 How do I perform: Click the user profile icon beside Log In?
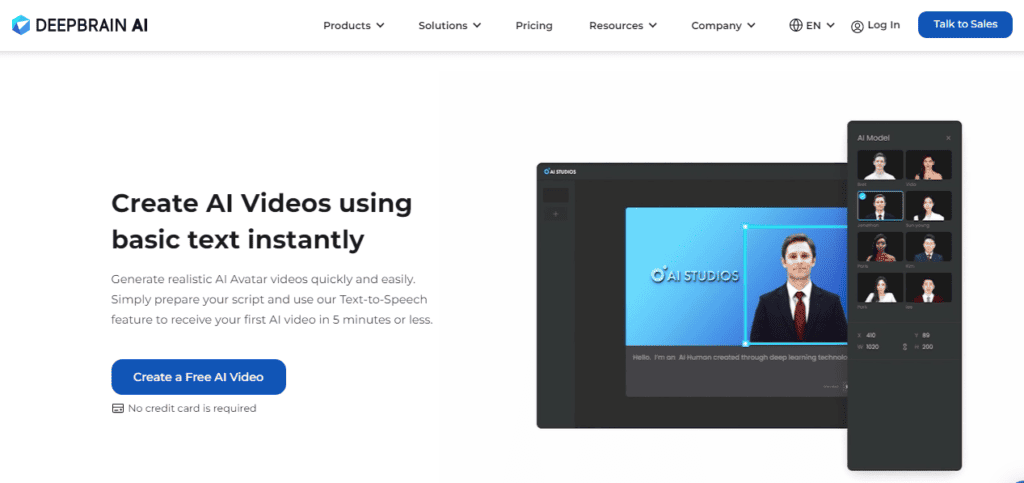(x=857, y=27)
